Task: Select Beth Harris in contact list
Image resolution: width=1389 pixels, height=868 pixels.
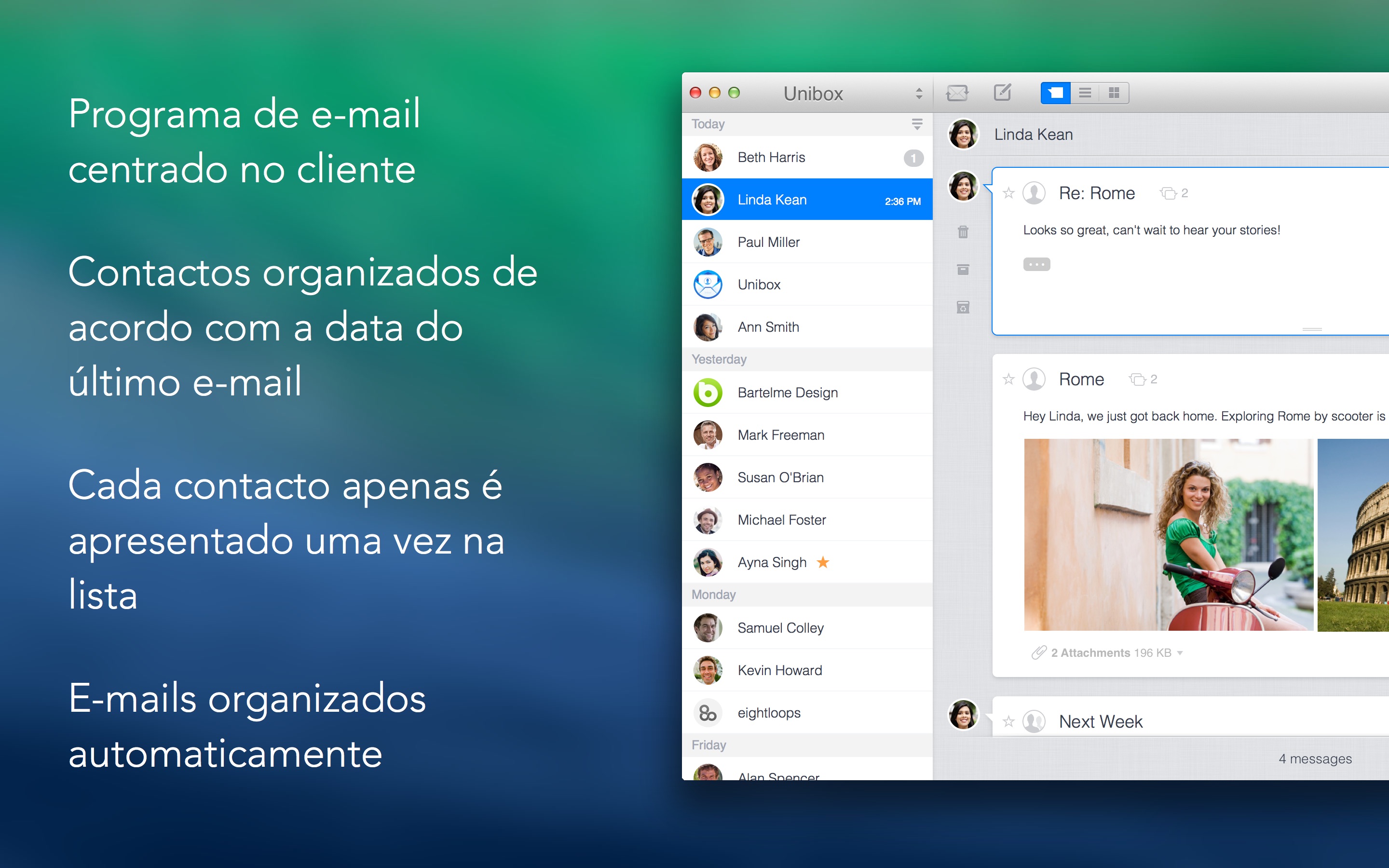Action: (x=807, y=157)
